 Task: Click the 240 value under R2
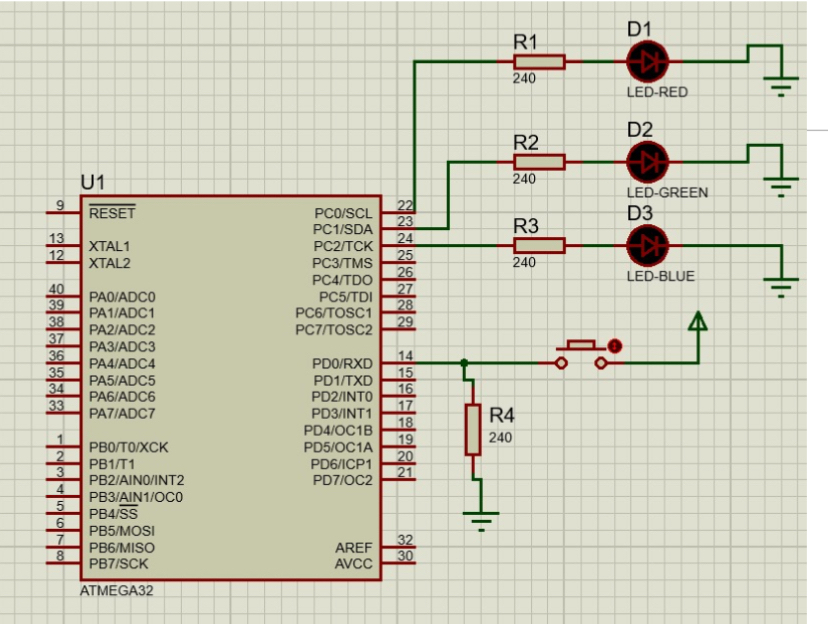[x=524, y=179]
